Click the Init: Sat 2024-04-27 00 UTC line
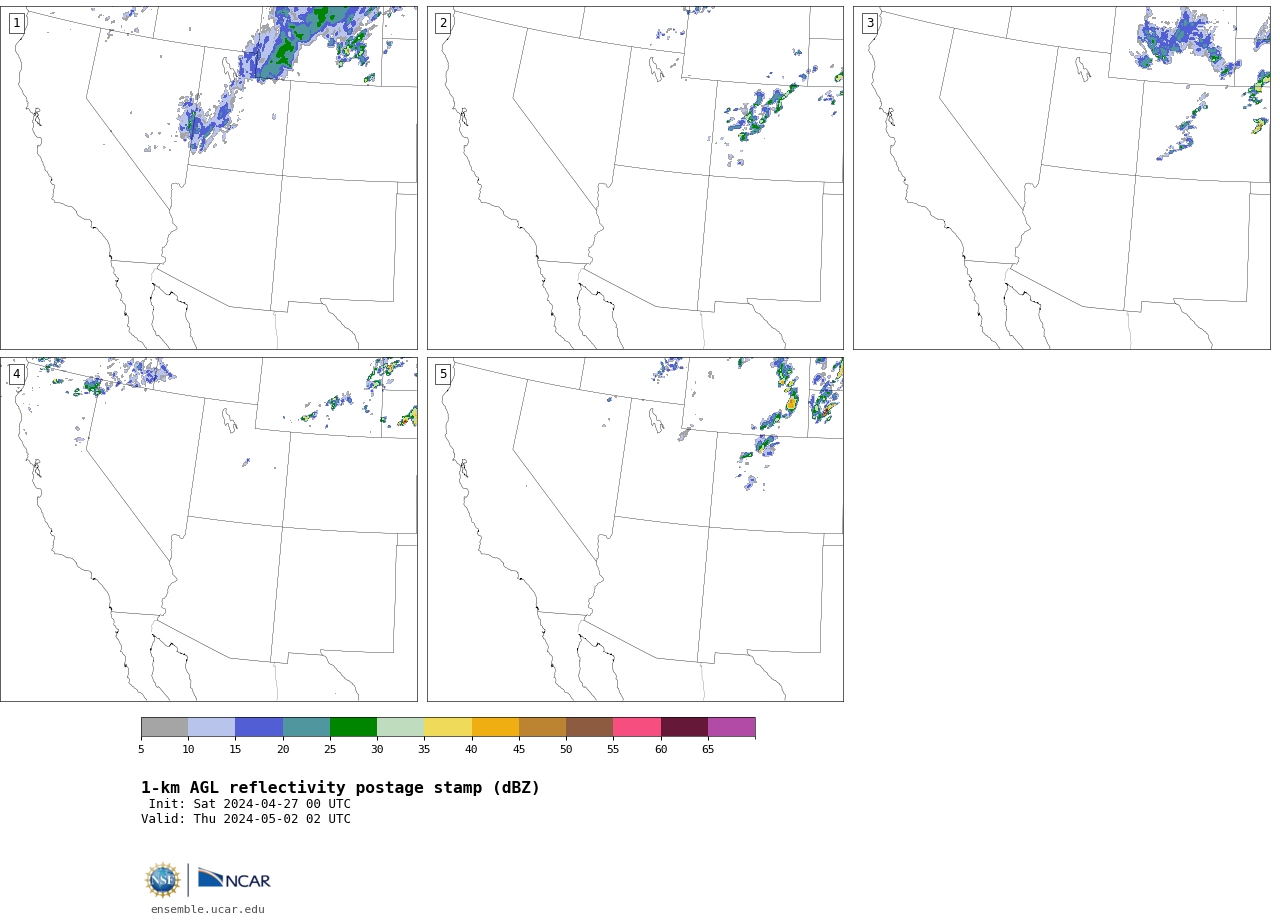The image size is (1280, 920). (250, 804)
